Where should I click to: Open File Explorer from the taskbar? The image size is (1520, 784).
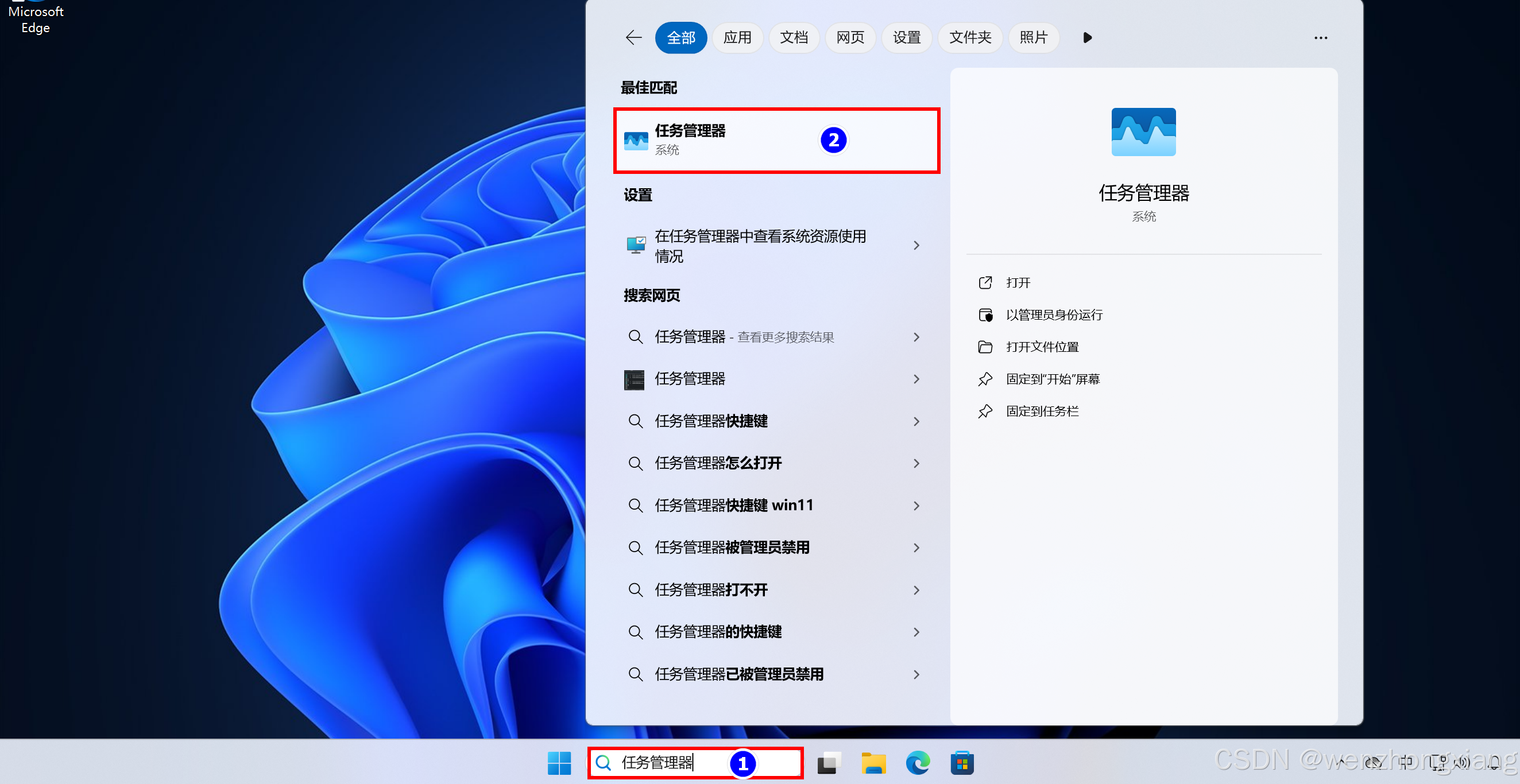(873, 763)
